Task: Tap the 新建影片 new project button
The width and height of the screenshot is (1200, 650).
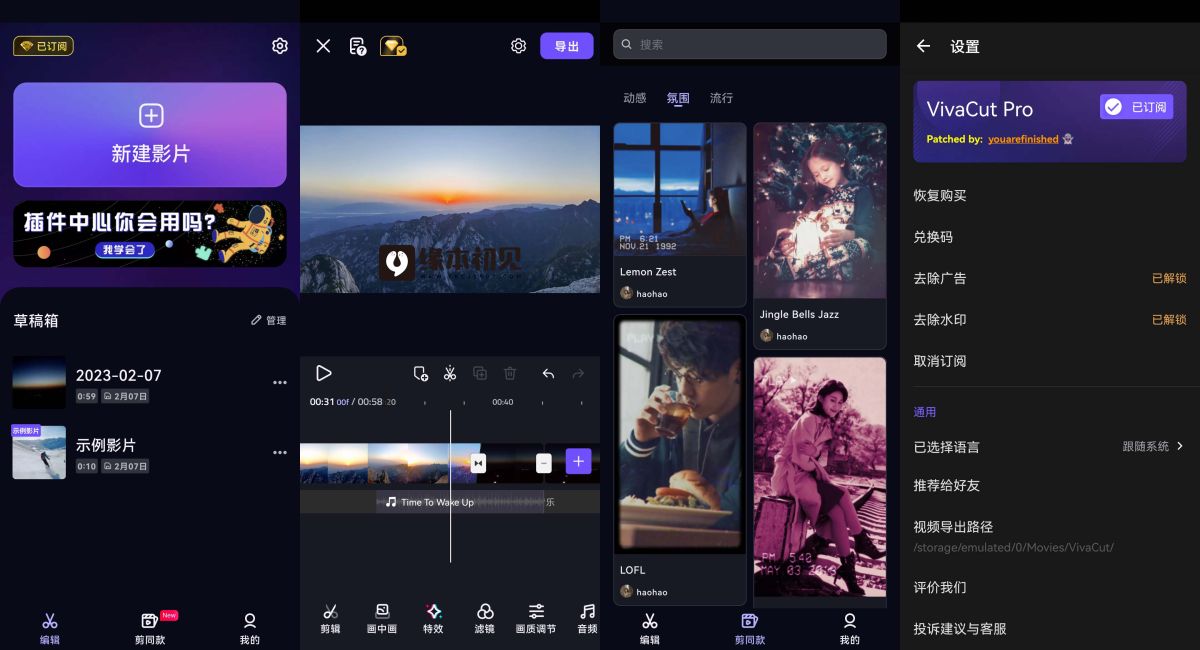Action: point(150,135)
